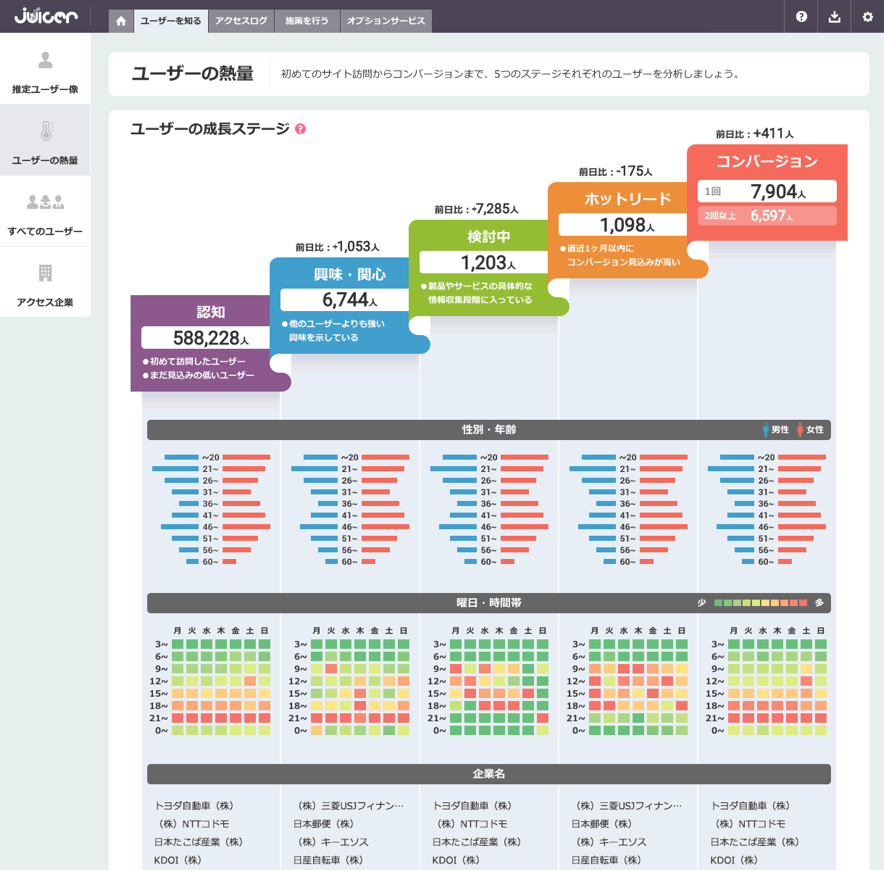
Task: Open settings via the gear icon
Action: click(866, 17)
